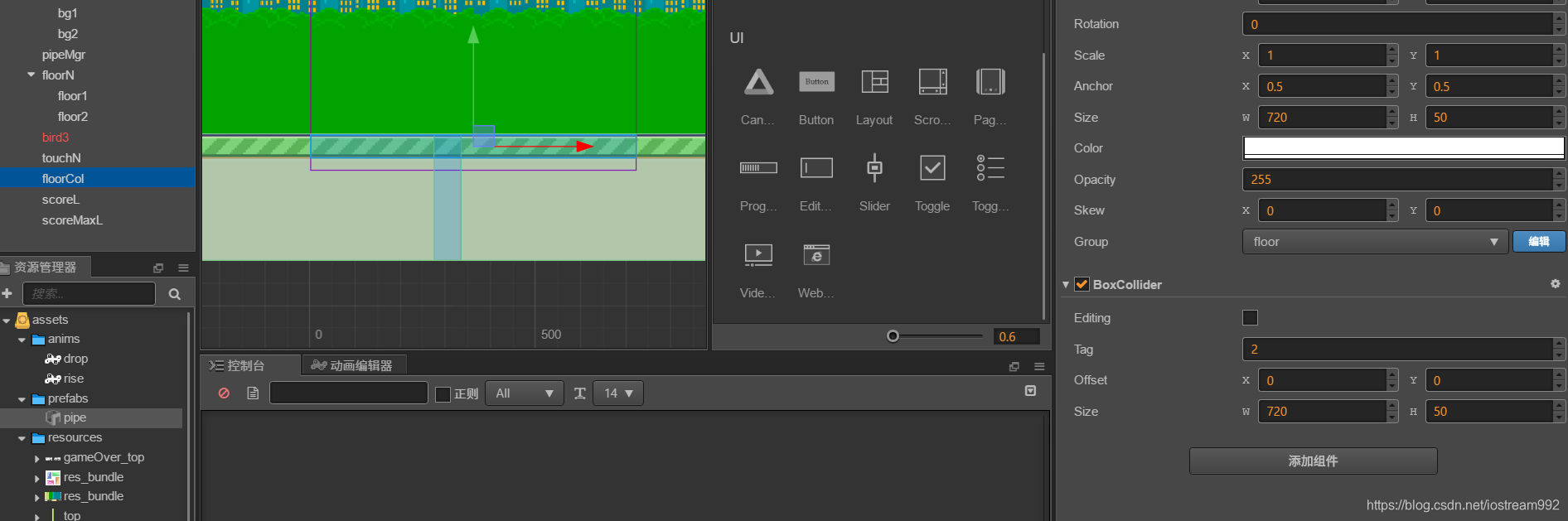Add a new asset with the plus icon
1568x521 pixels.
point(7,293)
